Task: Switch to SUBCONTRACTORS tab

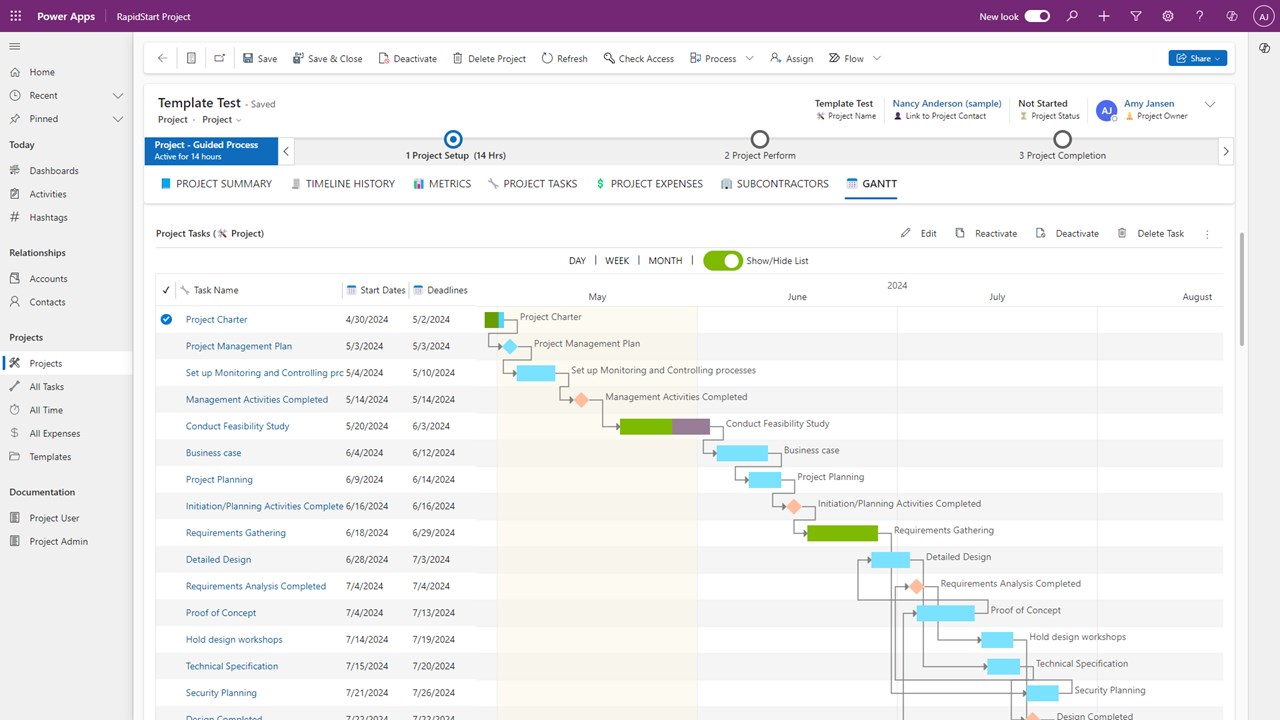Action: pyautogui.click(x=775, y=184)
